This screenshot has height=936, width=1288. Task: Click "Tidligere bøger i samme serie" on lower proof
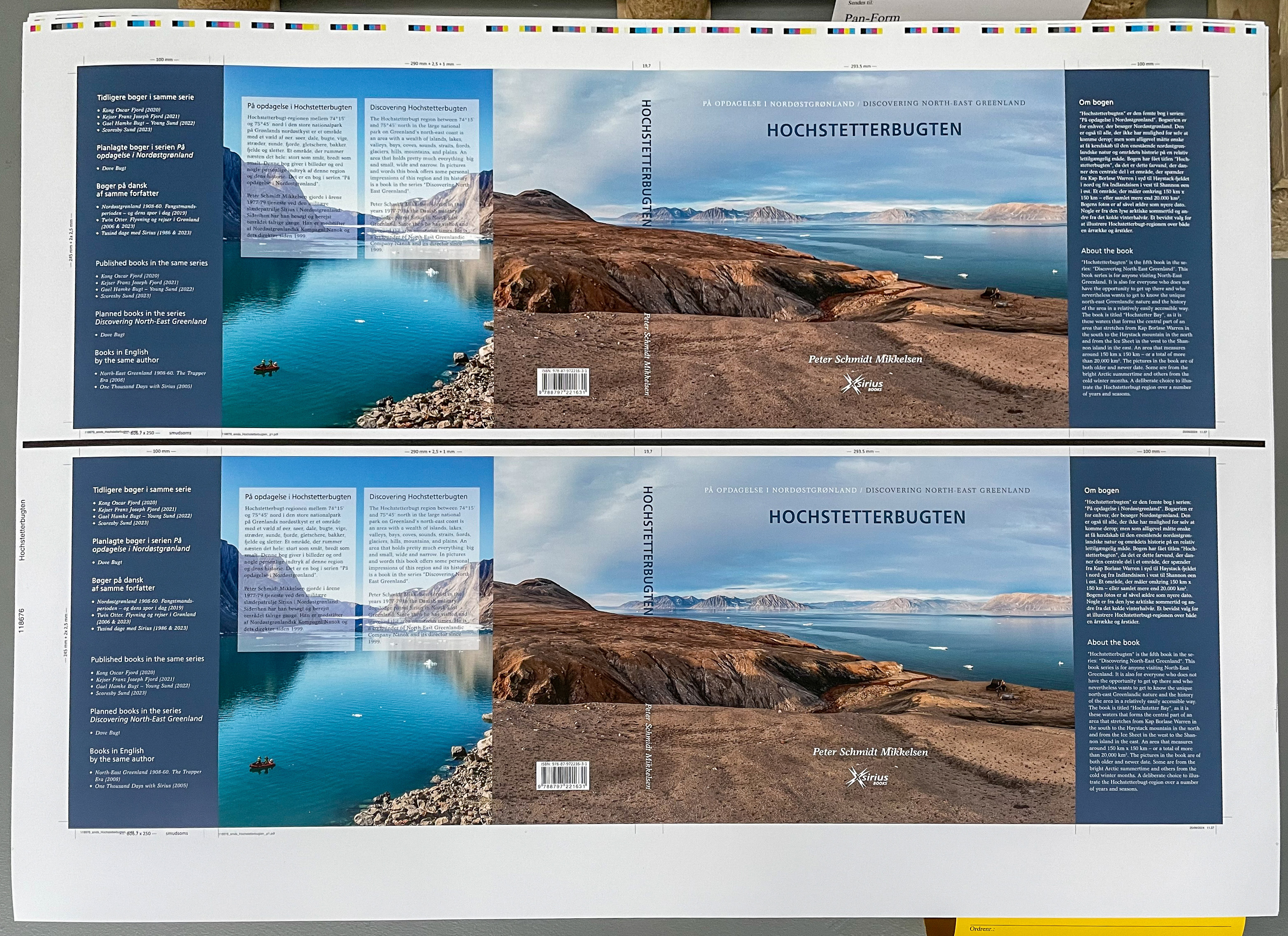pos(142,490)
